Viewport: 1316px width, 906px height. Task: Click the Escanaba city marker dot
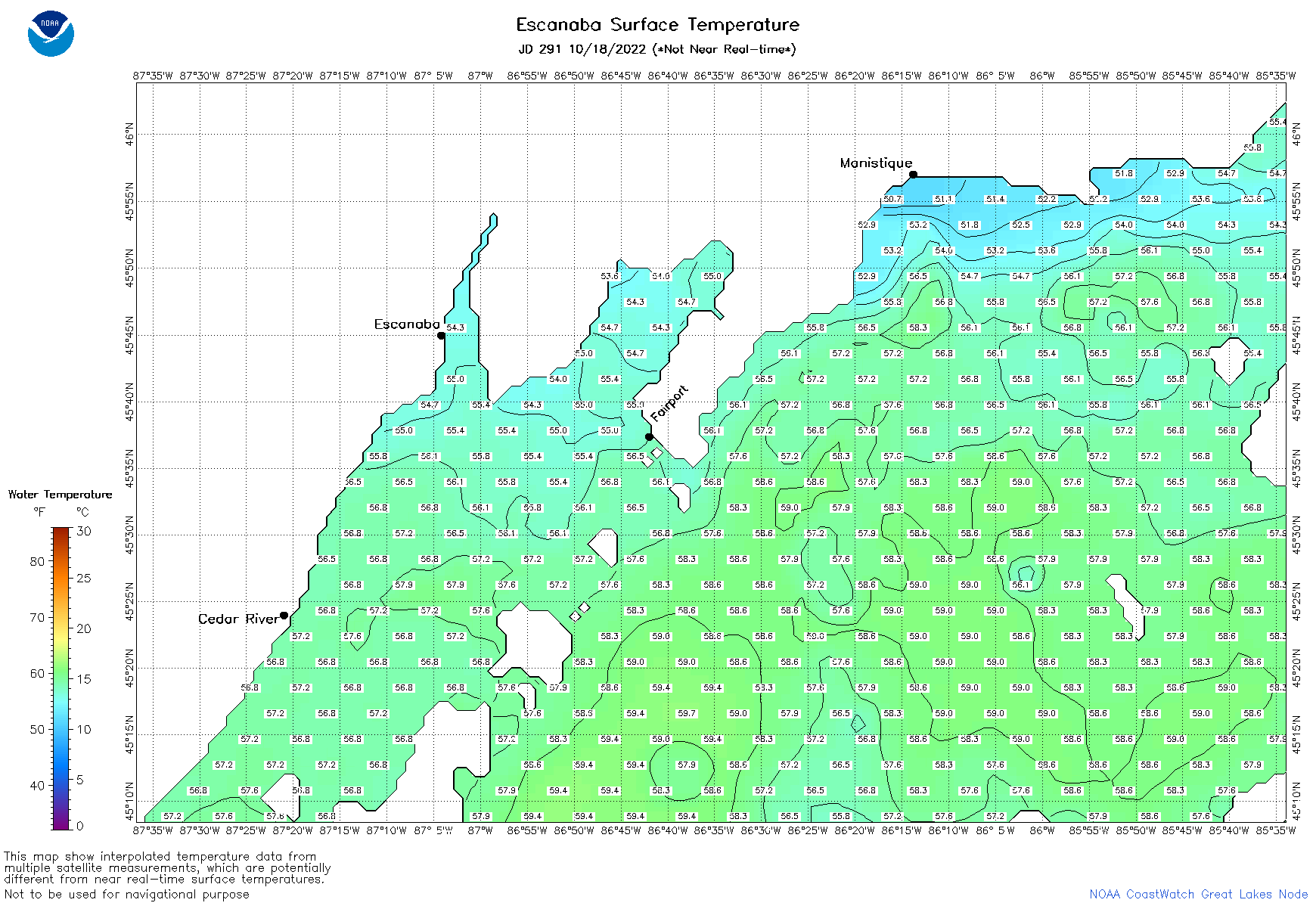point(441,336)
